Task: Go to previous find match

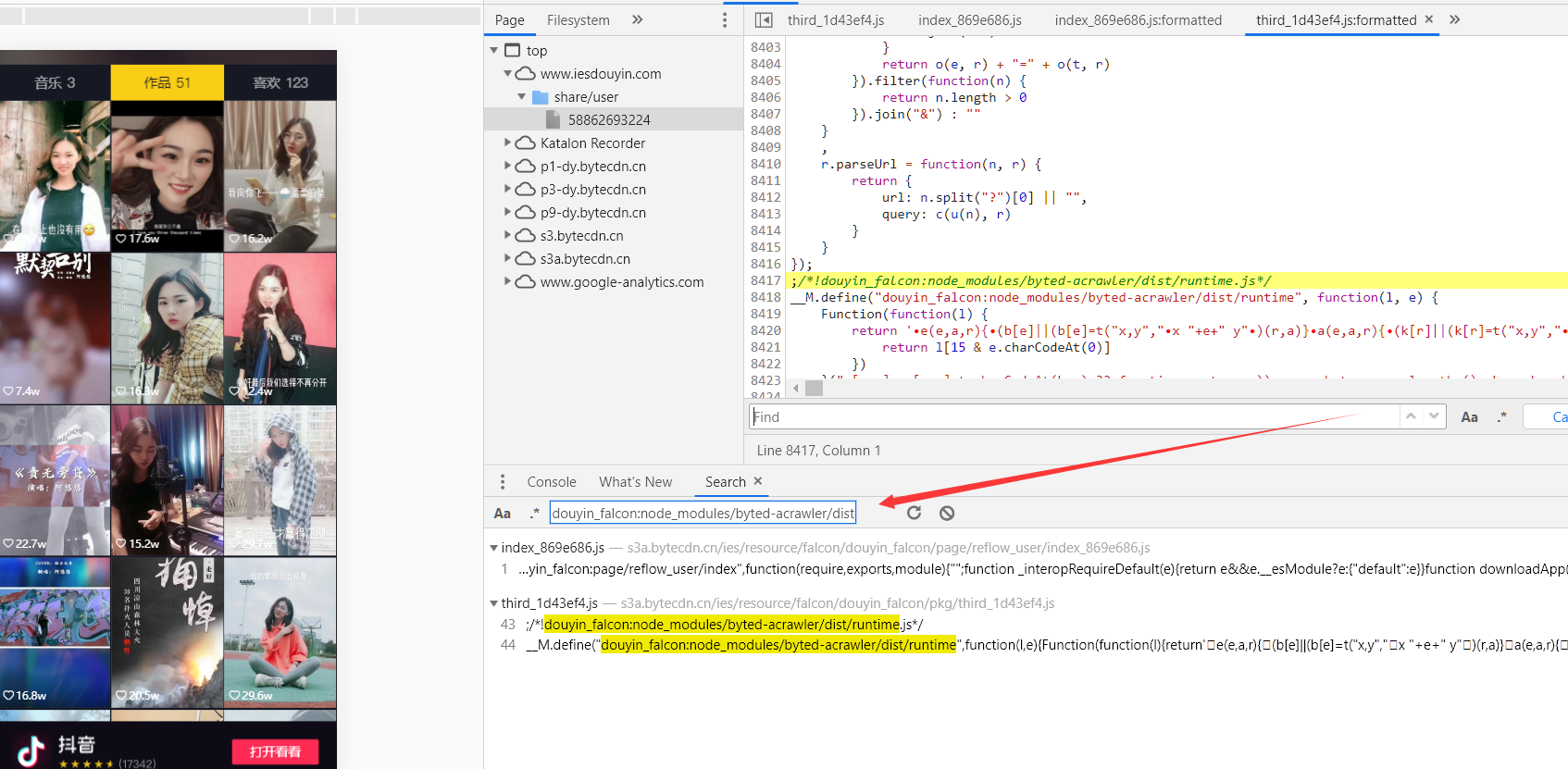Action: (1411, 416)
